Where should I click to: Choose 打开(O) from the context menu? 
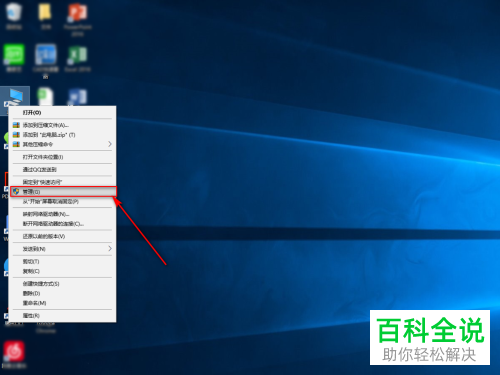[x=62, y=113]
